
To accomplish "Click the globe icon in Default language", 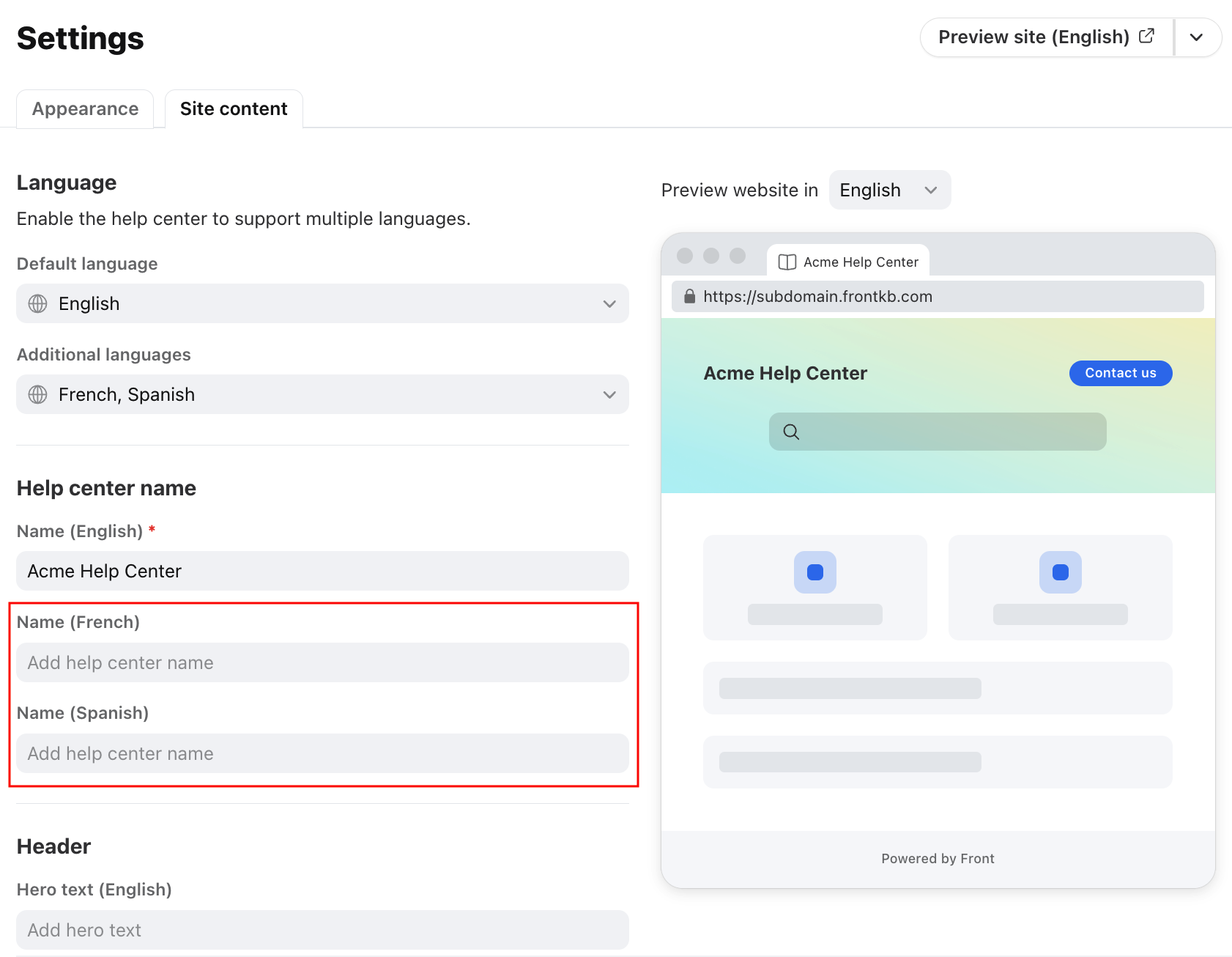I will click(x=37, y=303).
